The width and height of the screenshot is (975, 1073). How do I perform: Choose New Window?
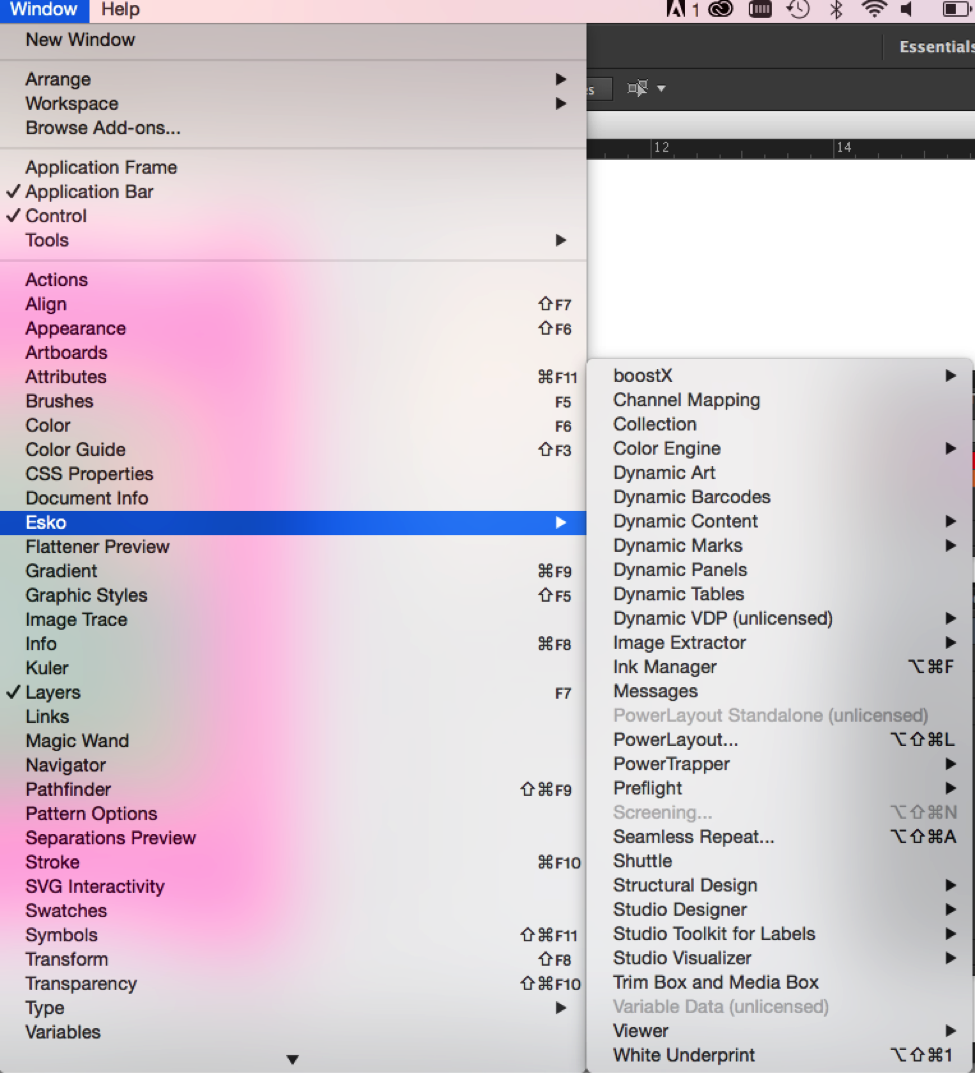click(x=293, y=40)
